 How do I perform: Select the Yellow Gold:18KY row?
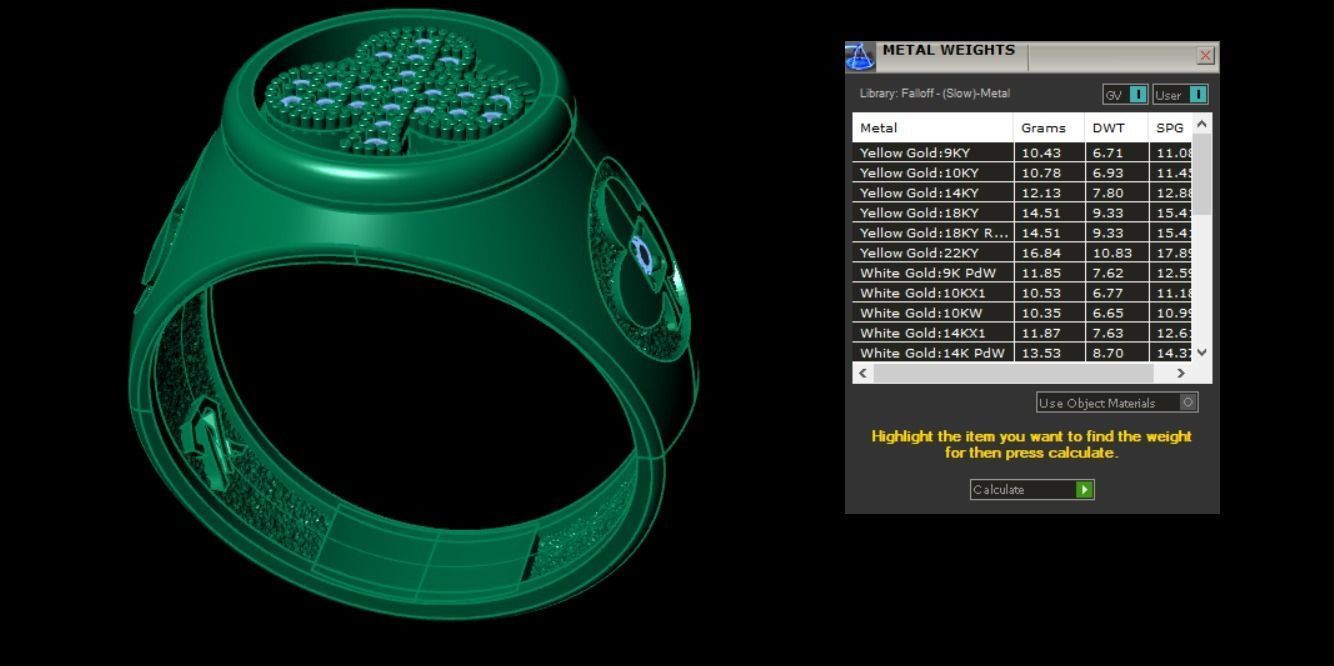pyautogui.click(x=1023, y=213)
